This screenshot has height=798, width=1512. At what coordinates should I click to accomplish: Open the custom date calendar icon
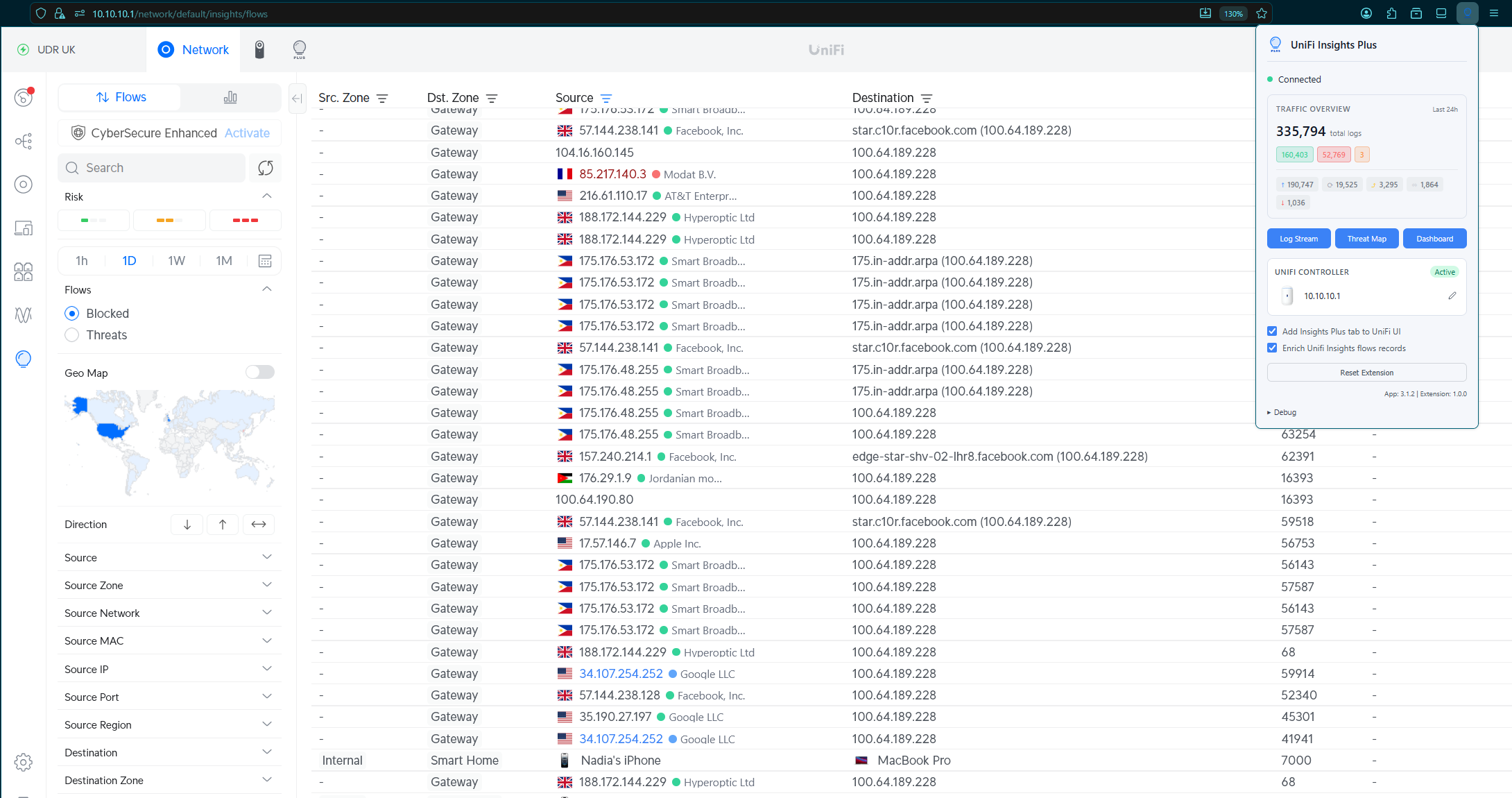click(265, 261)
